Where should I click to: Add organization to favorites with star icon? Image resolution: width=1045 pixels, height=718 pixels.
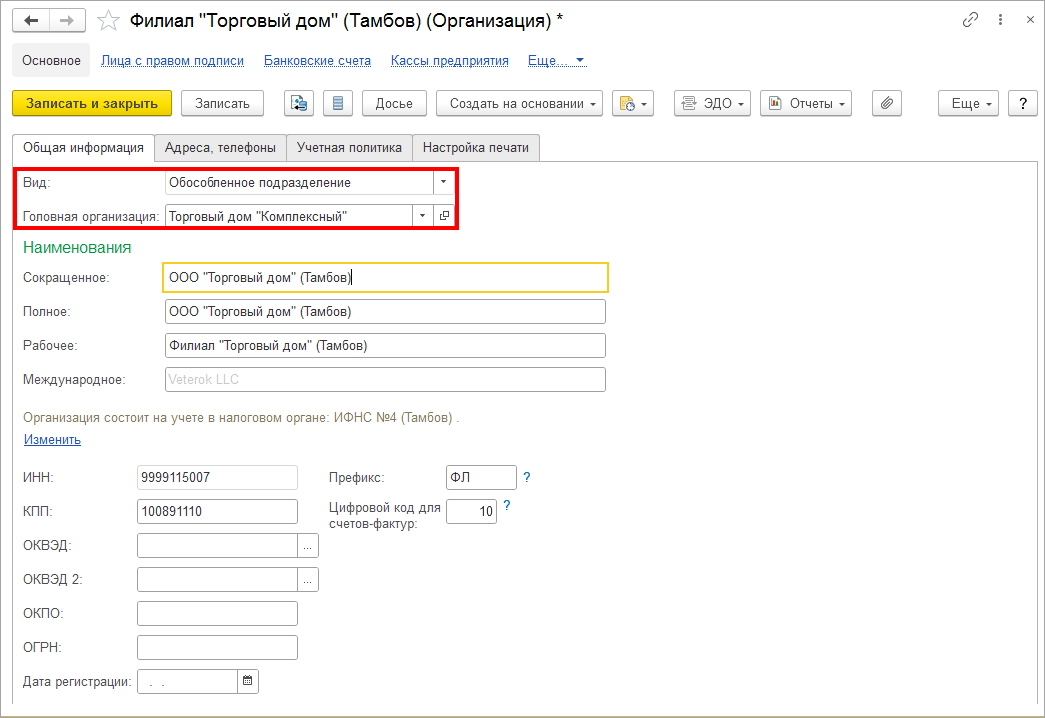(111, 20)
